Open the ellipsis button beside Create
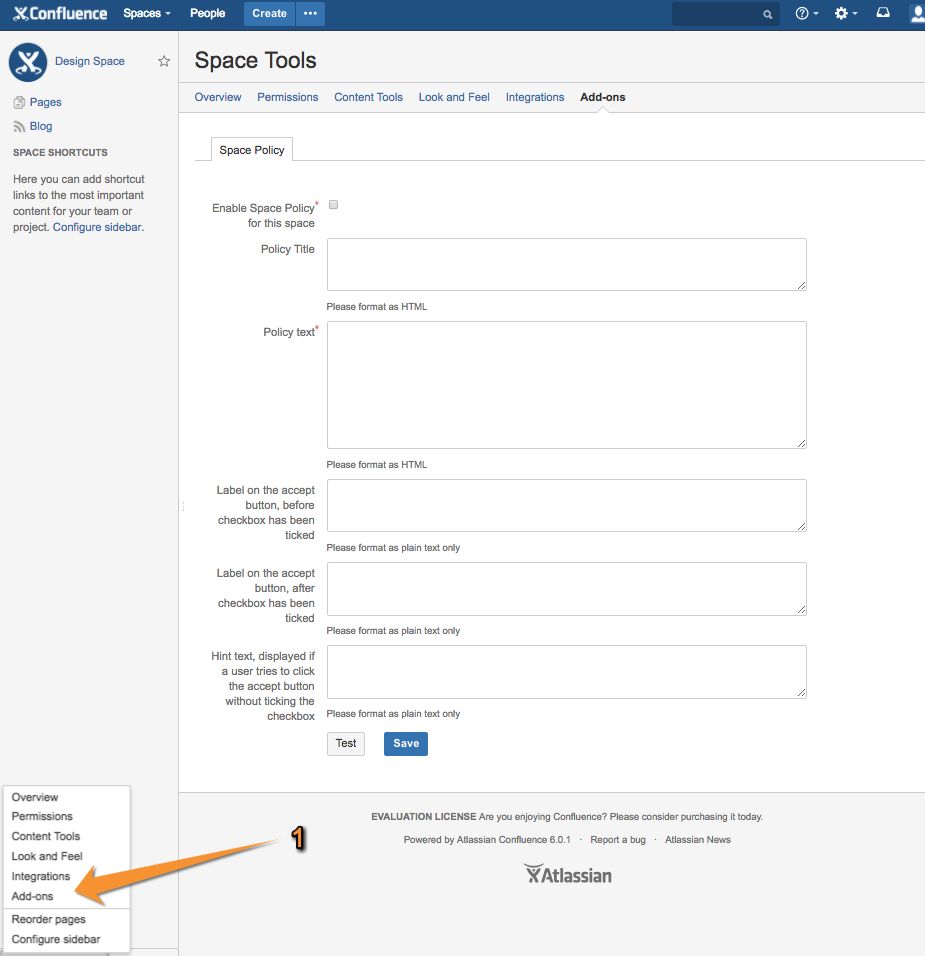This screenshot has width=925, height=956. (x=310, y=14)
